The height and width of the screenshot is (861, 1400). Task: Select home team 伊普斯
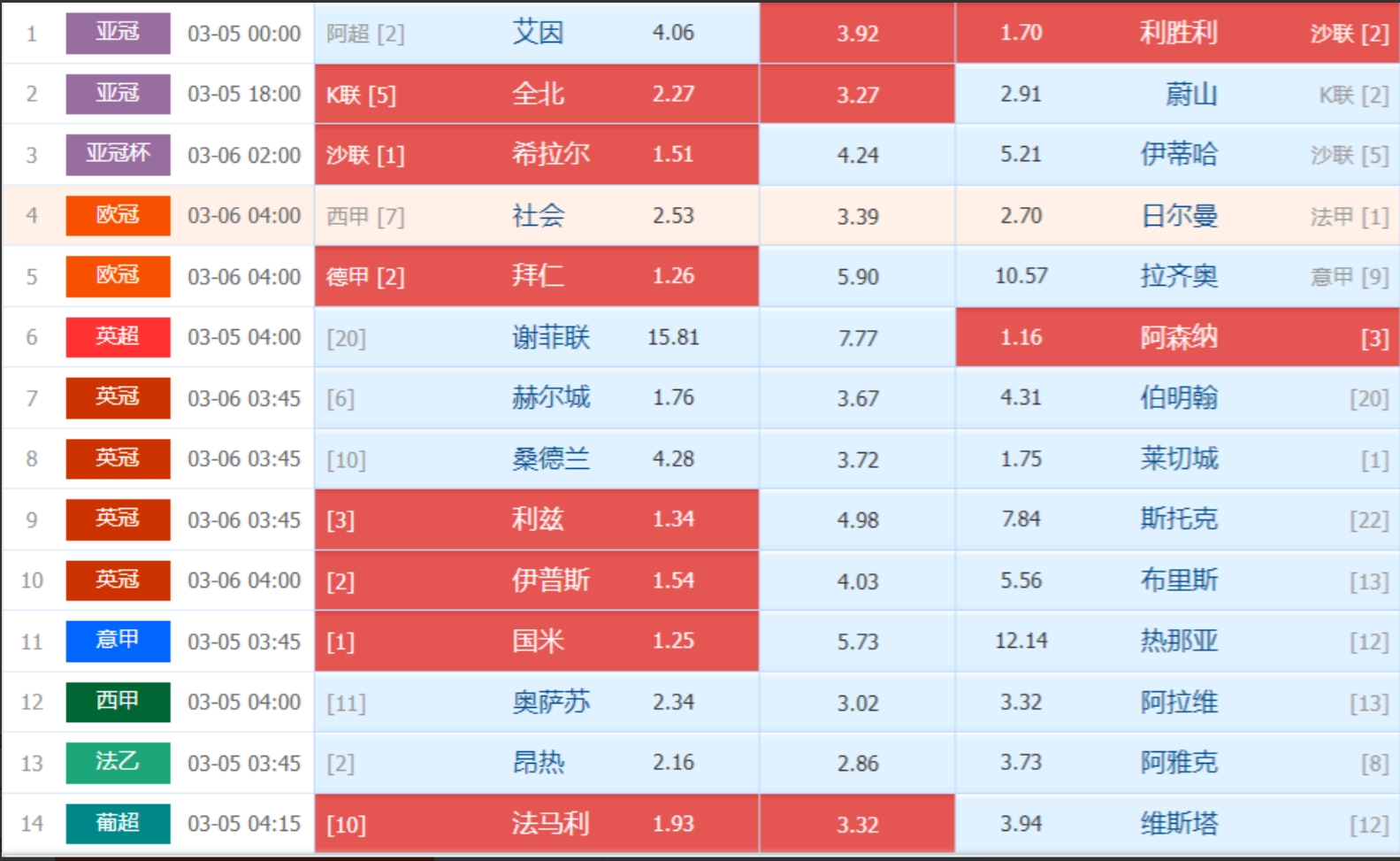click(x=550, y=580)
